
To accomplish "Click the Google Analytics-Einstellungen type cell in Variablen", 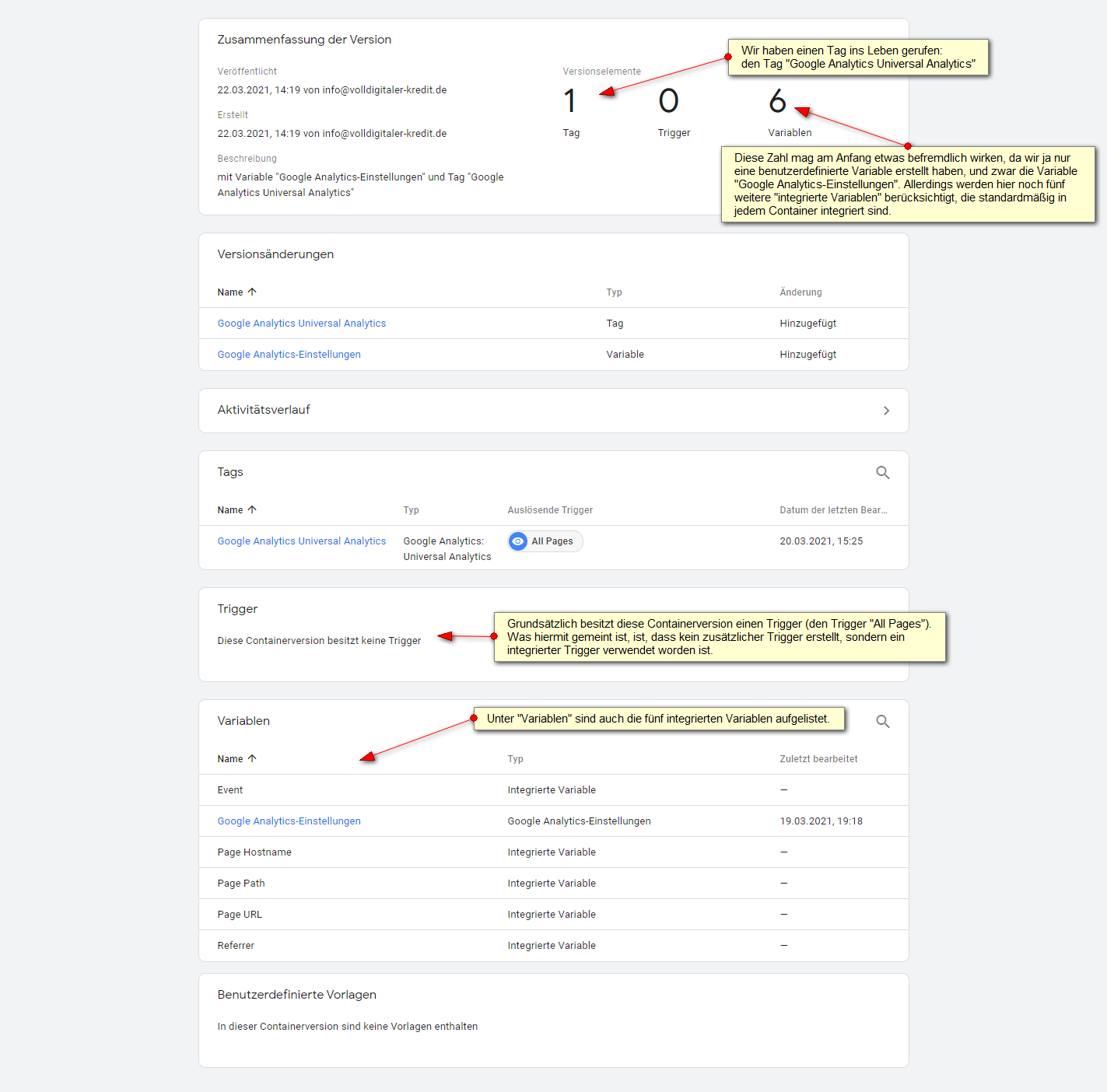I will [x=580, y=821].
